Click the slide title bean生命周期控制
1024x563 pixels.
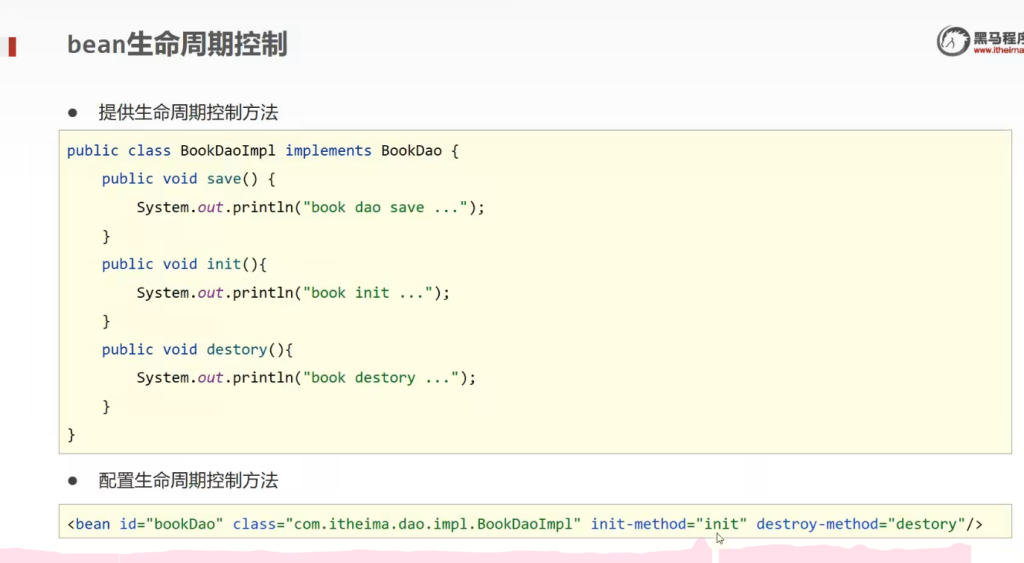176,45
